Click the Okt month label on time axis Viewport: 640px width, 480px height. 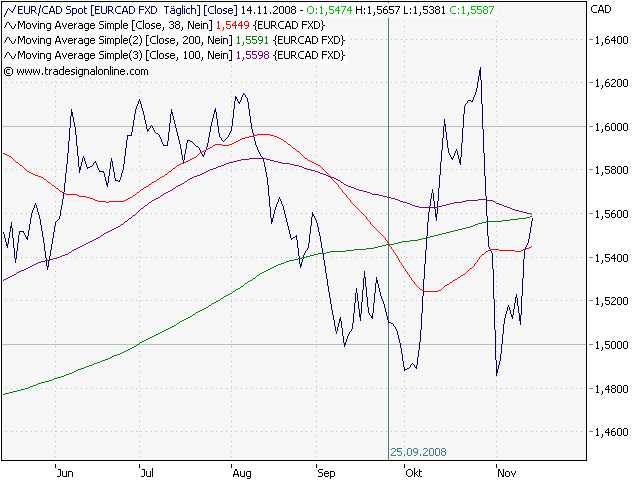pos(413,473)
